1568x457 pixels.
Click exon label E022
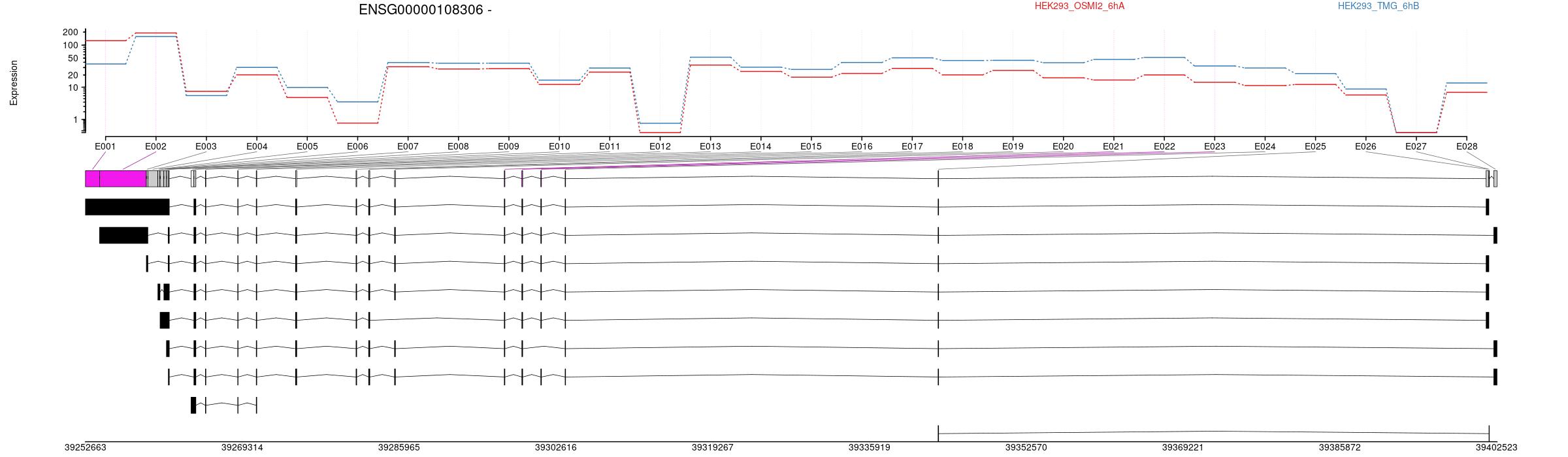[1164, 147]
